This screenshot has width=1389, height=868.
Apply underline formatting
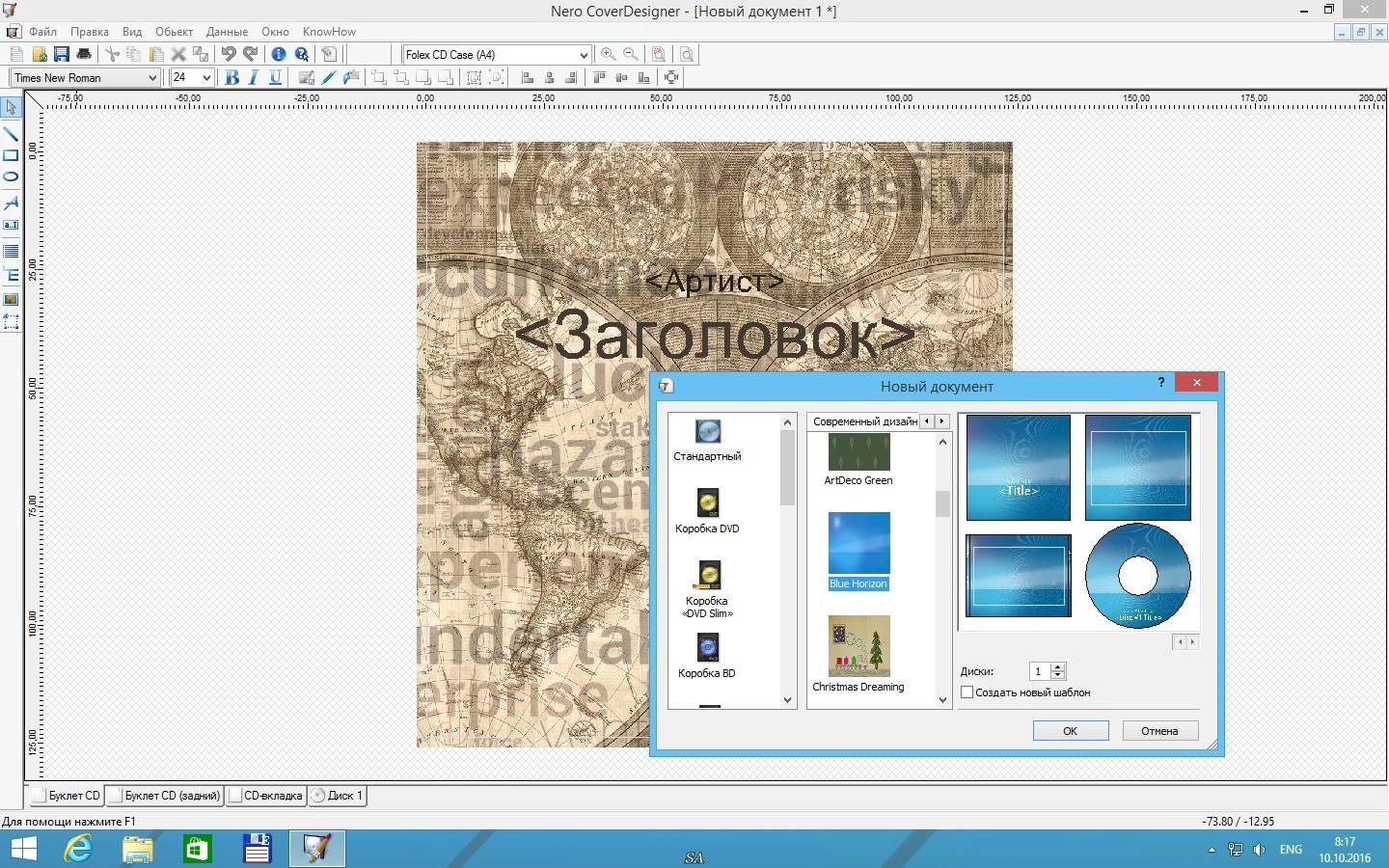(x=276, y=77)
